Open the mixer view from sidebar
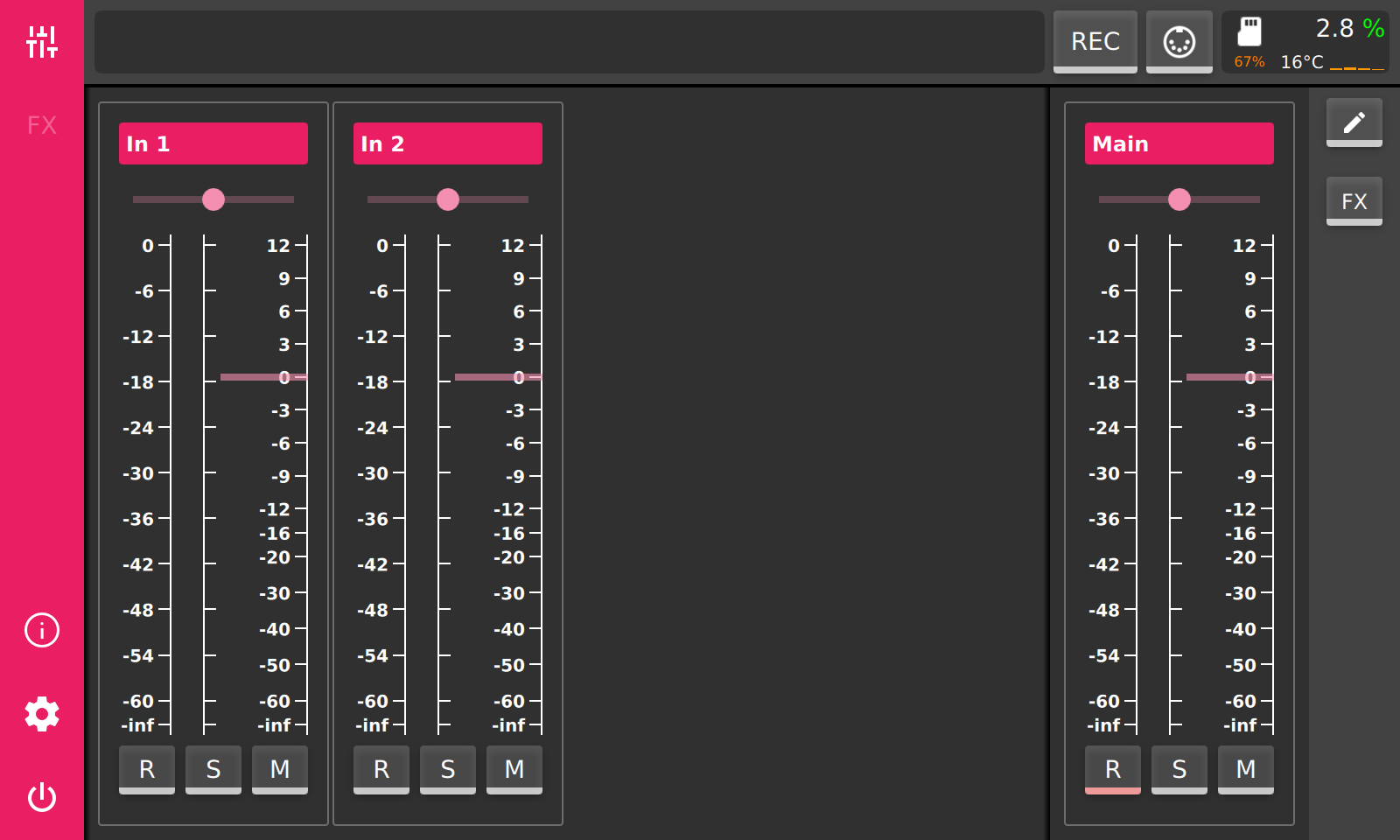This screenshot has height=840, width=1400. coord(41,41)
